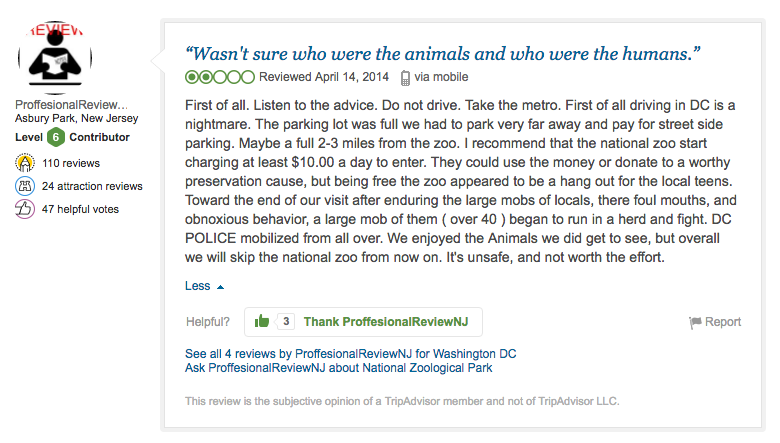Image resolution: width=780 pixels, height=443 pixels.
Task: Click the two-bubble rating circles
Action: click(x=220, y=77)
